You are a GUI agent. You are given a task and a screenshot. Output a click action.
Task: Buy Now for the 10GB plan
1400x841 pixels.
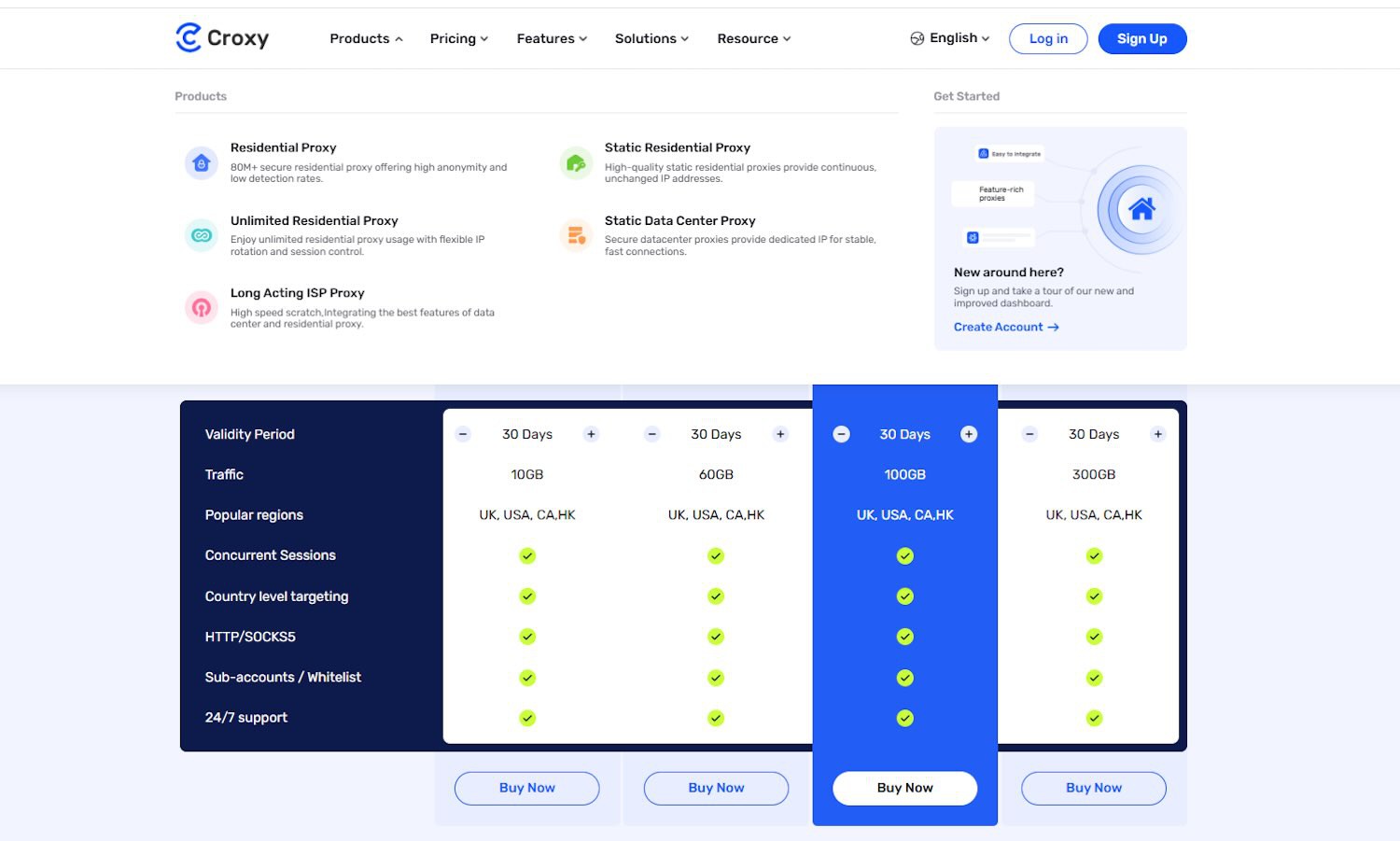(527, 788)
